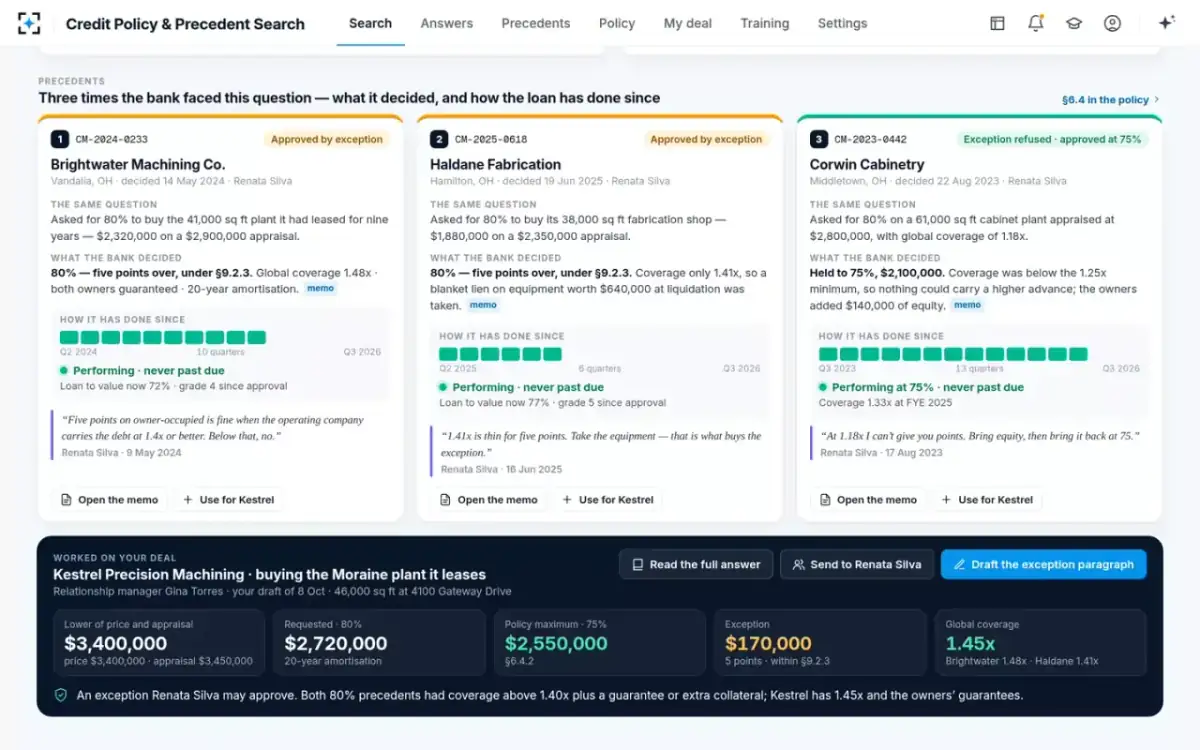Click the number 3 badge on Corwin card
1200x750 pixels.
coord(819,139)
